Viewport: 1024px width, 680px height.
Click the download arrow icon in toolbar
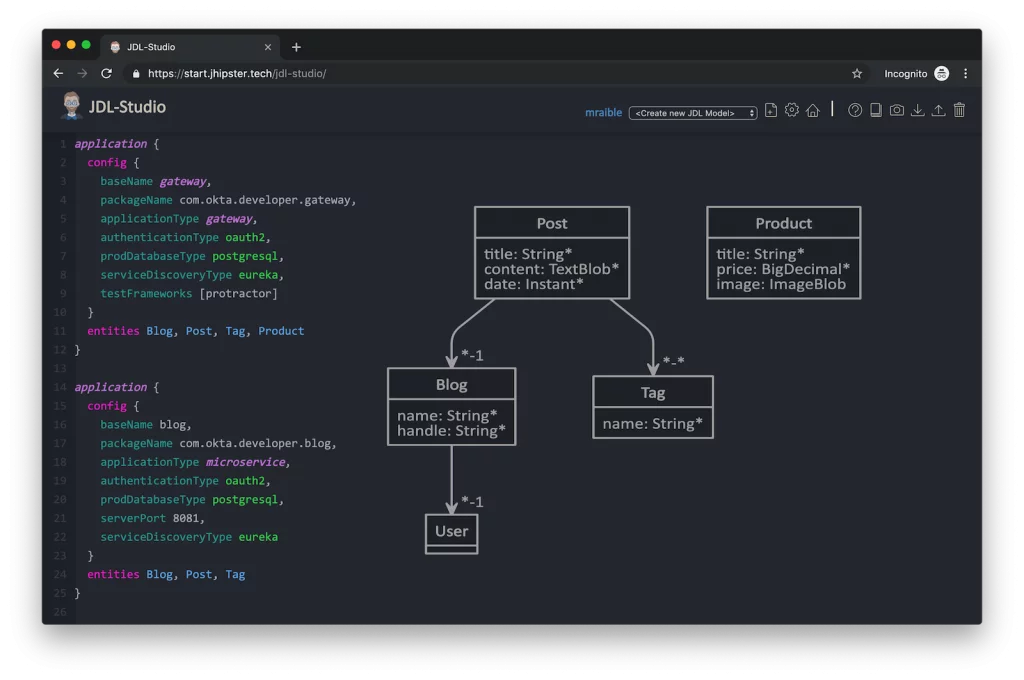(918, 110)
